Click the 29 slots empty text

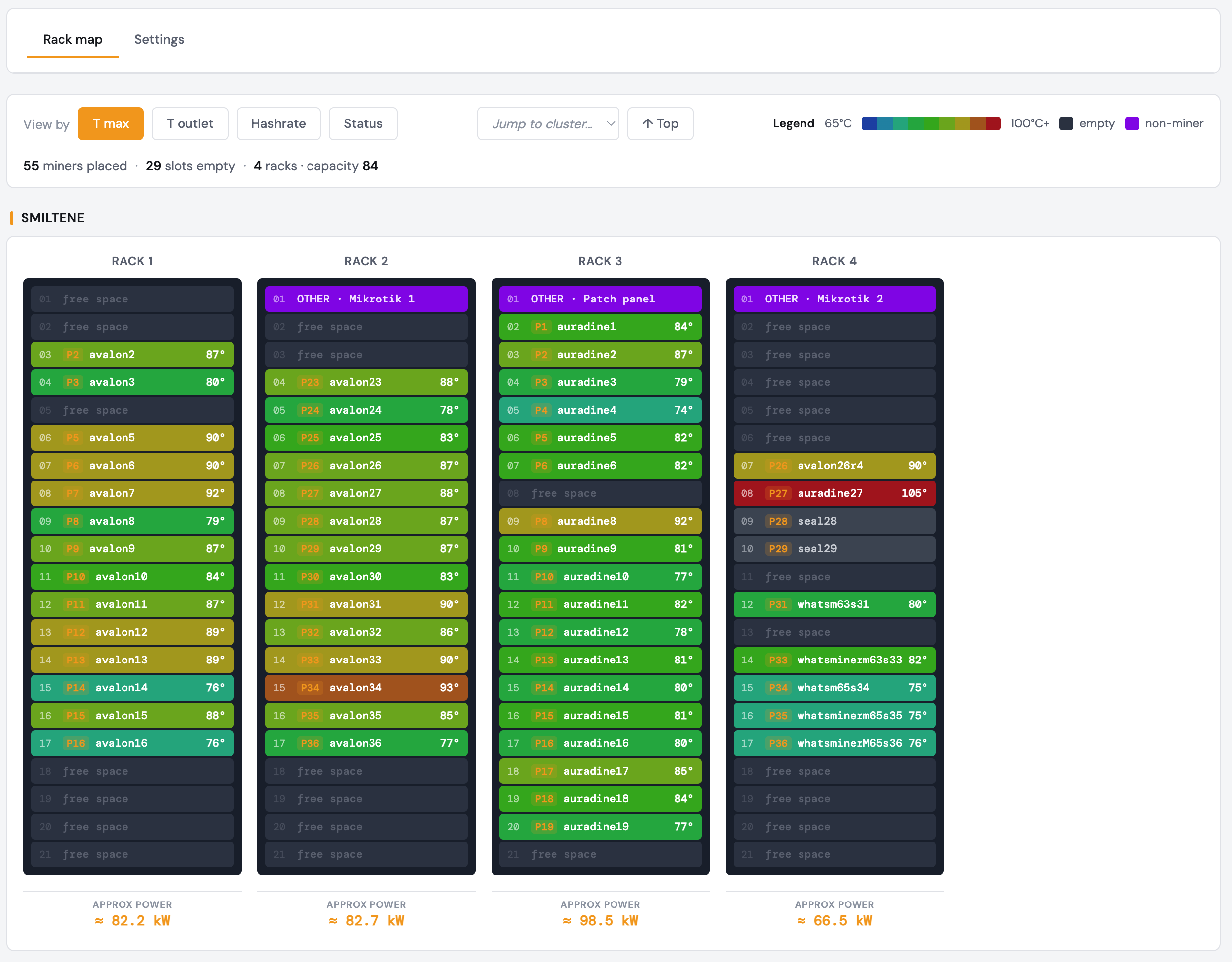tap(190, 166)
